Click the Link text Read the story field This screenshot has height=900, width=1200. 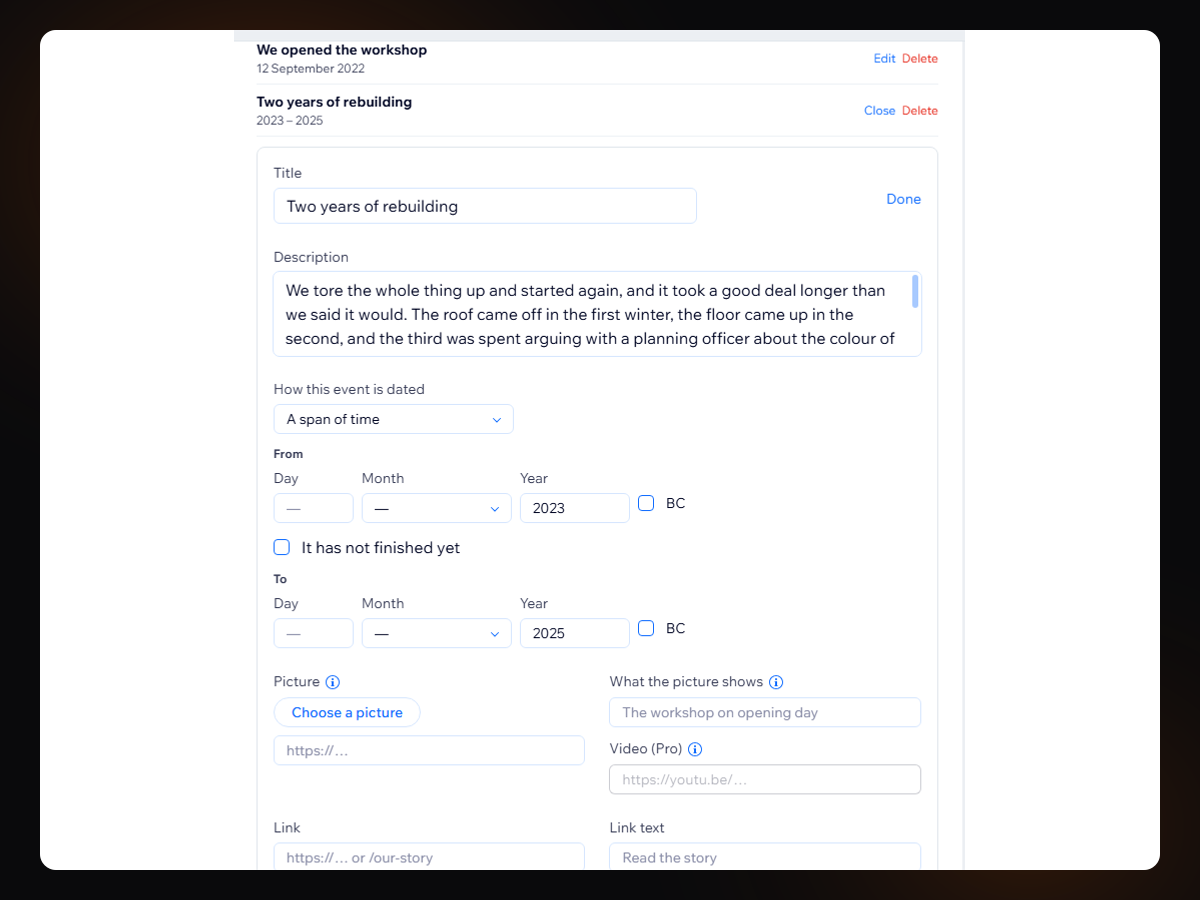point(765,857)
